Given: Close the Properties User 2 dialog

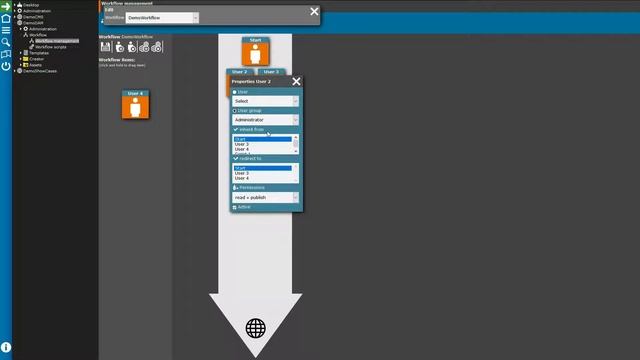Looking at the screenshot, I should click(296, 82).
